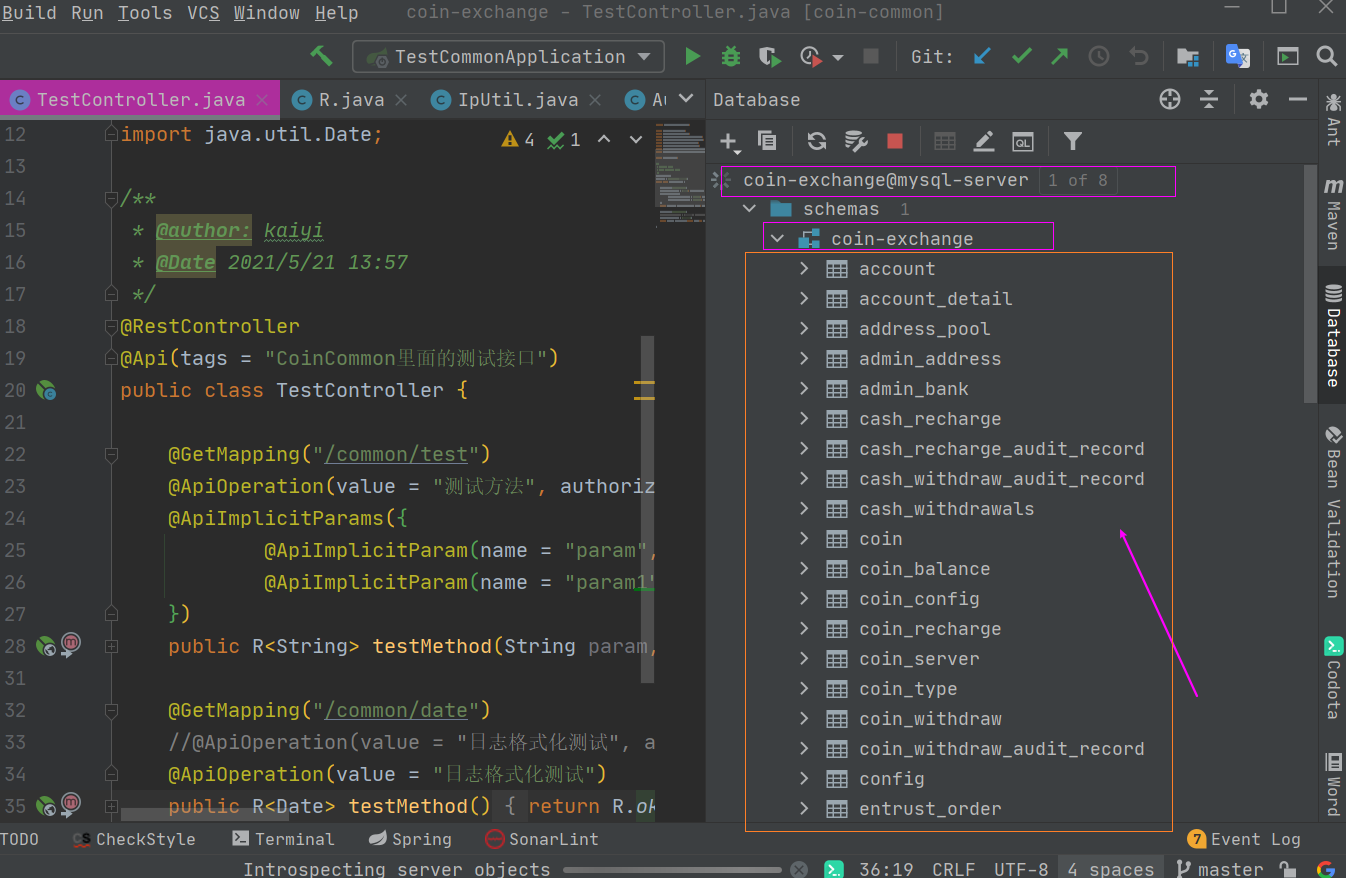Click the master Git branch widget

[x=1220, y=869]
